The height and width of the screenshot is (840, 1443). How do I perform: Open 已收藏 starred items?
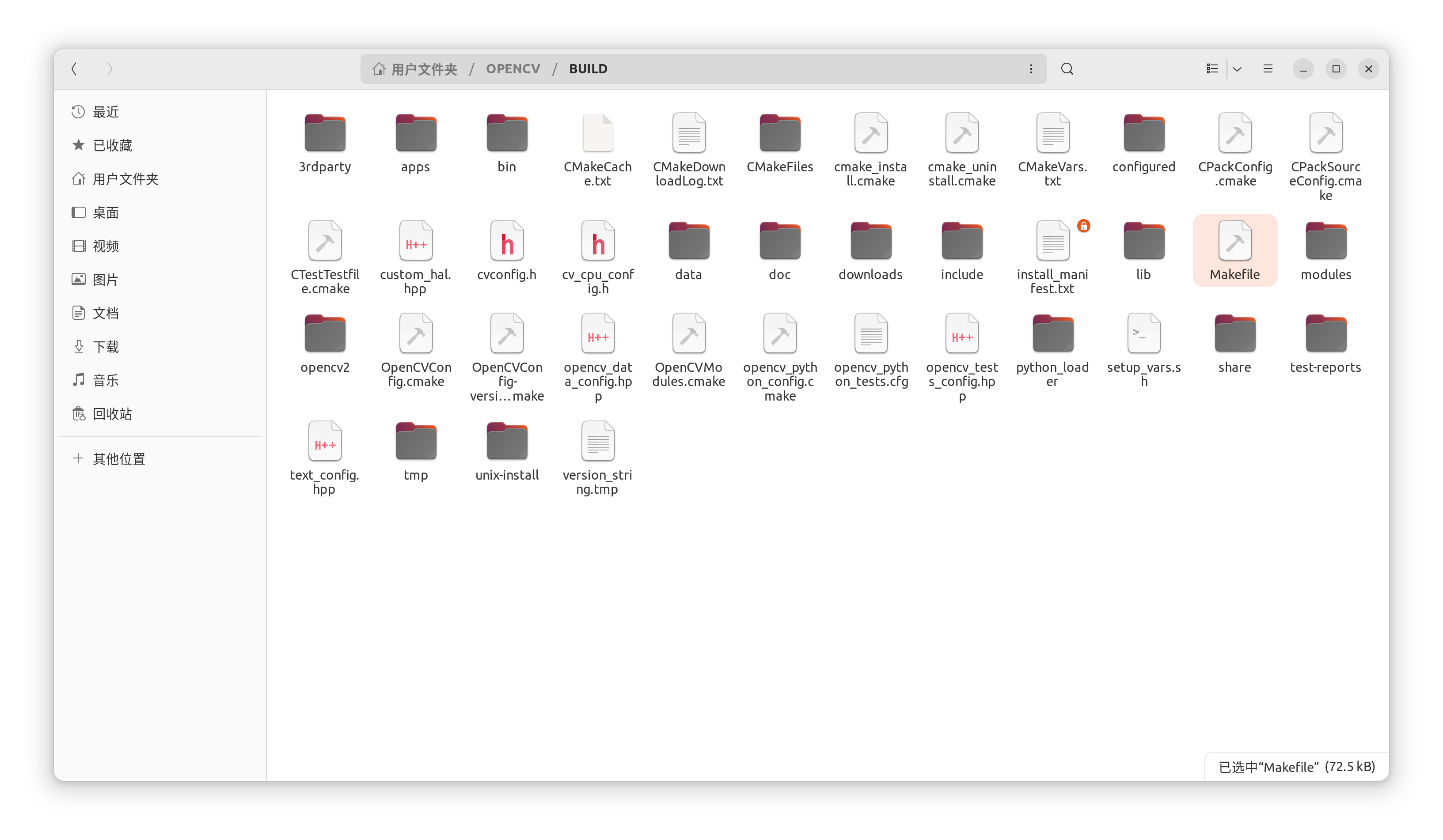pos(160,145)
